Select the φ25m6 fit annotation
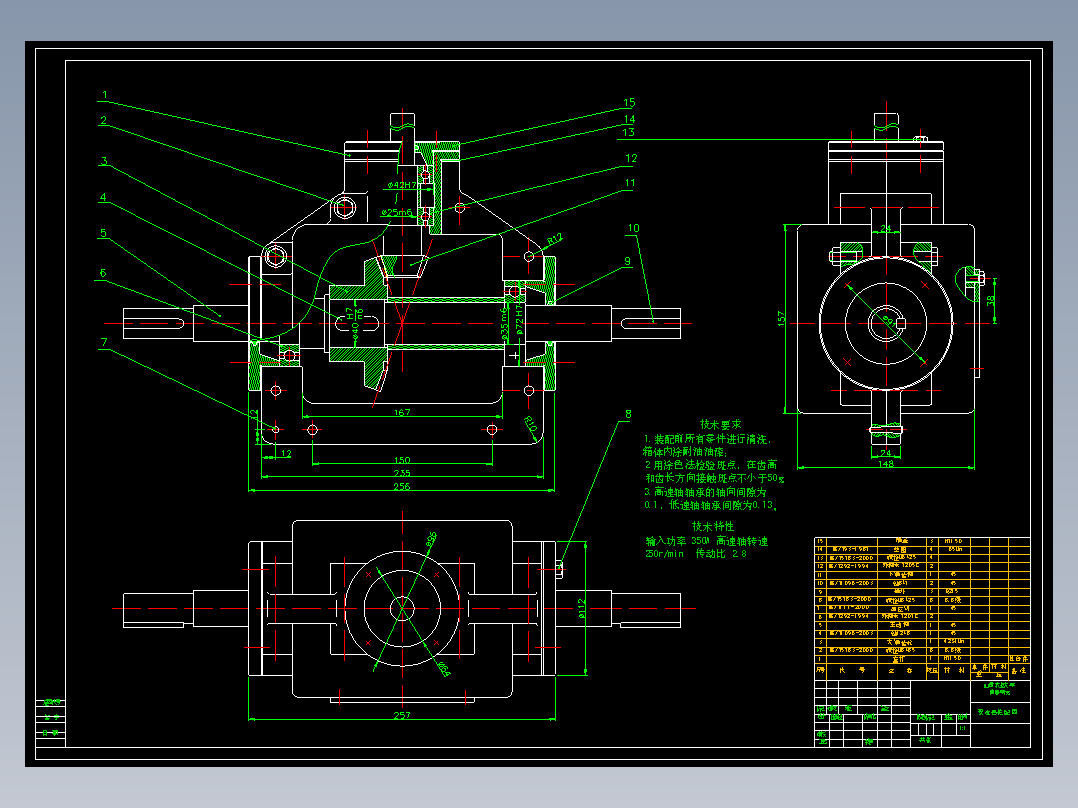The image size is (1078, 808). coord(397,212)
